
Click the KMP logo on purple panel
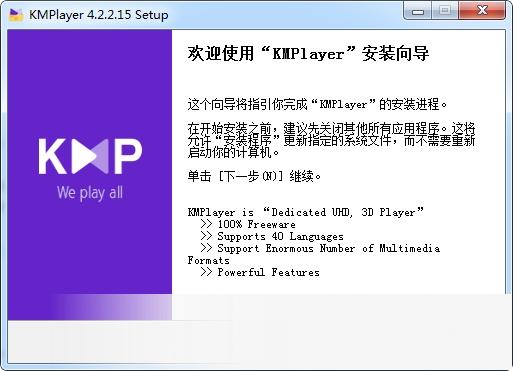(90, 156)
